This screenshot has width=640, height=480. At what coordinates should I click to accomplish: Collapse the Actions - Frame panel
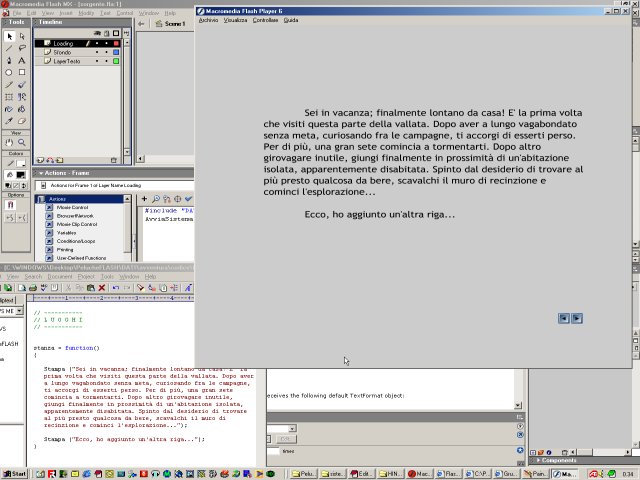tap(41, 173)
